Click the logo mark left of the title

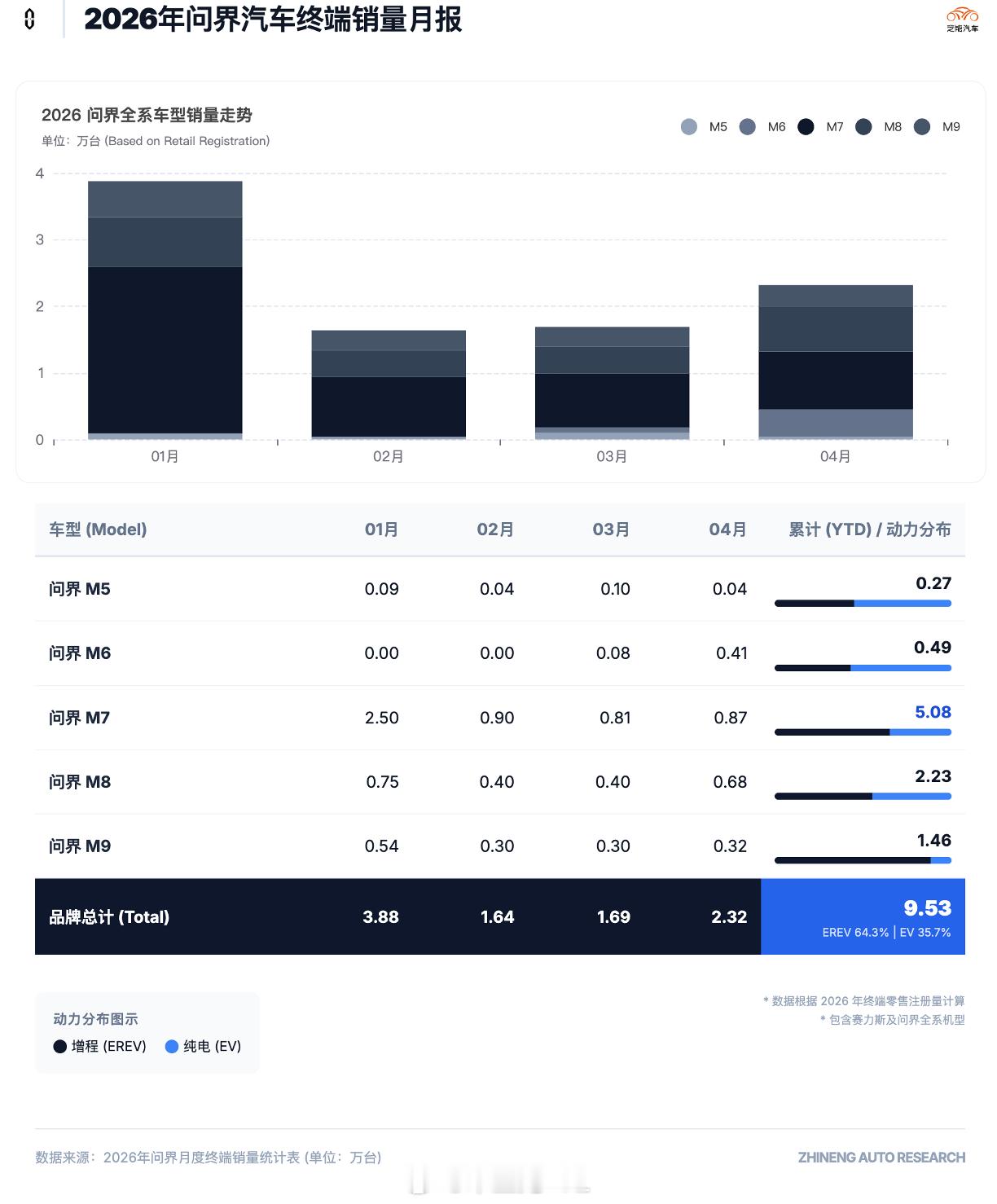pyautogui.click(x=30, y=19)
